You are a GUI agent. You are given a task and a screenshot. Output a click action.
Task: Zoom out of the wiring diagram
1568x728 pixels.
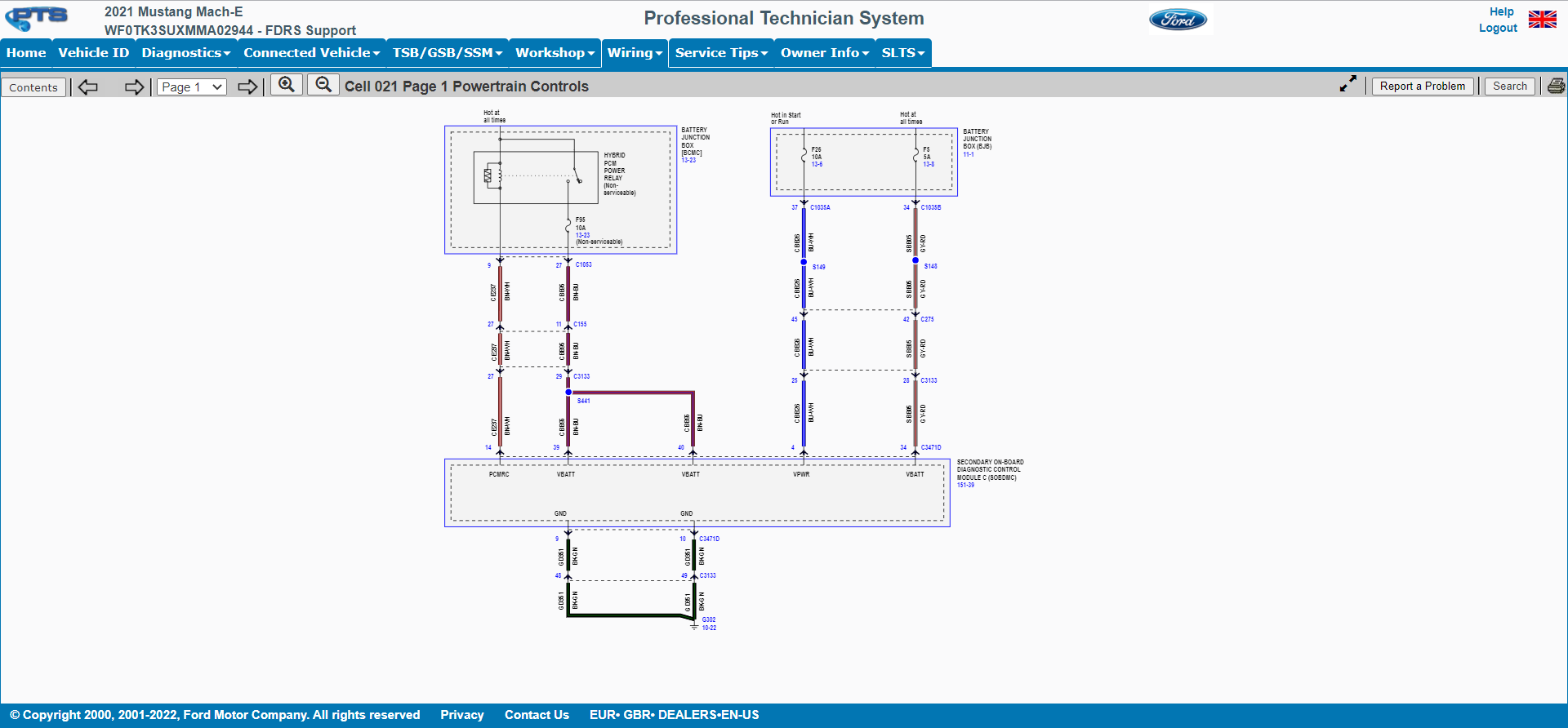(323, 85)
